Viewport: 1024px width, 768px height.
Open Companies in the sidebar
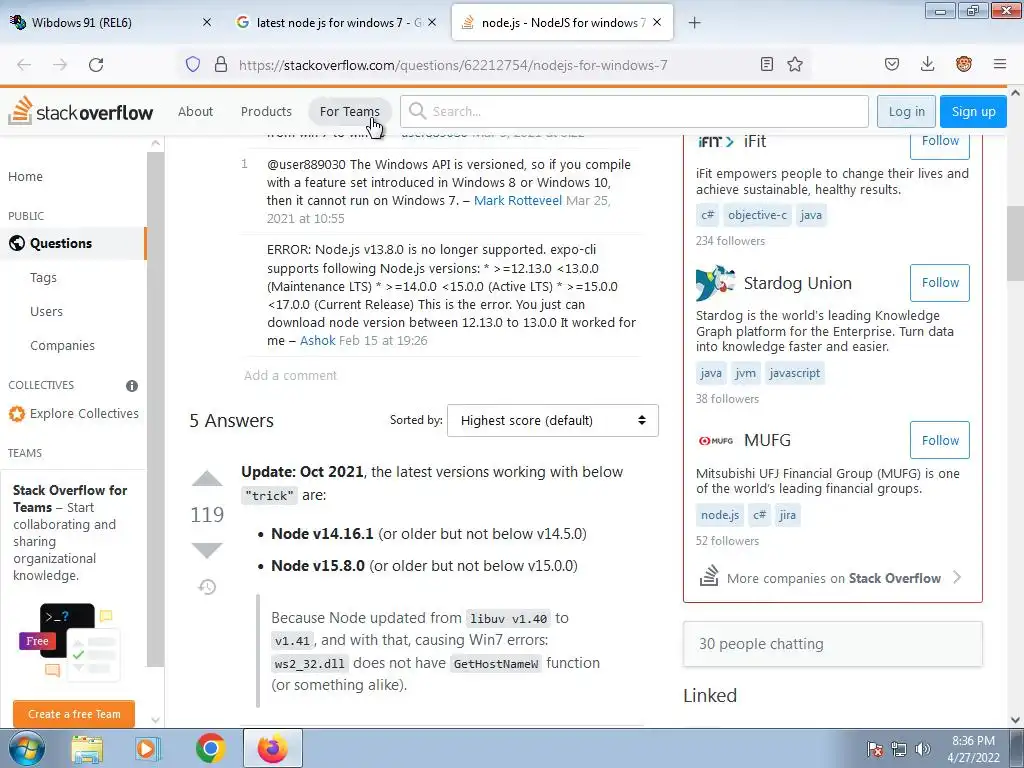(62, 345)
